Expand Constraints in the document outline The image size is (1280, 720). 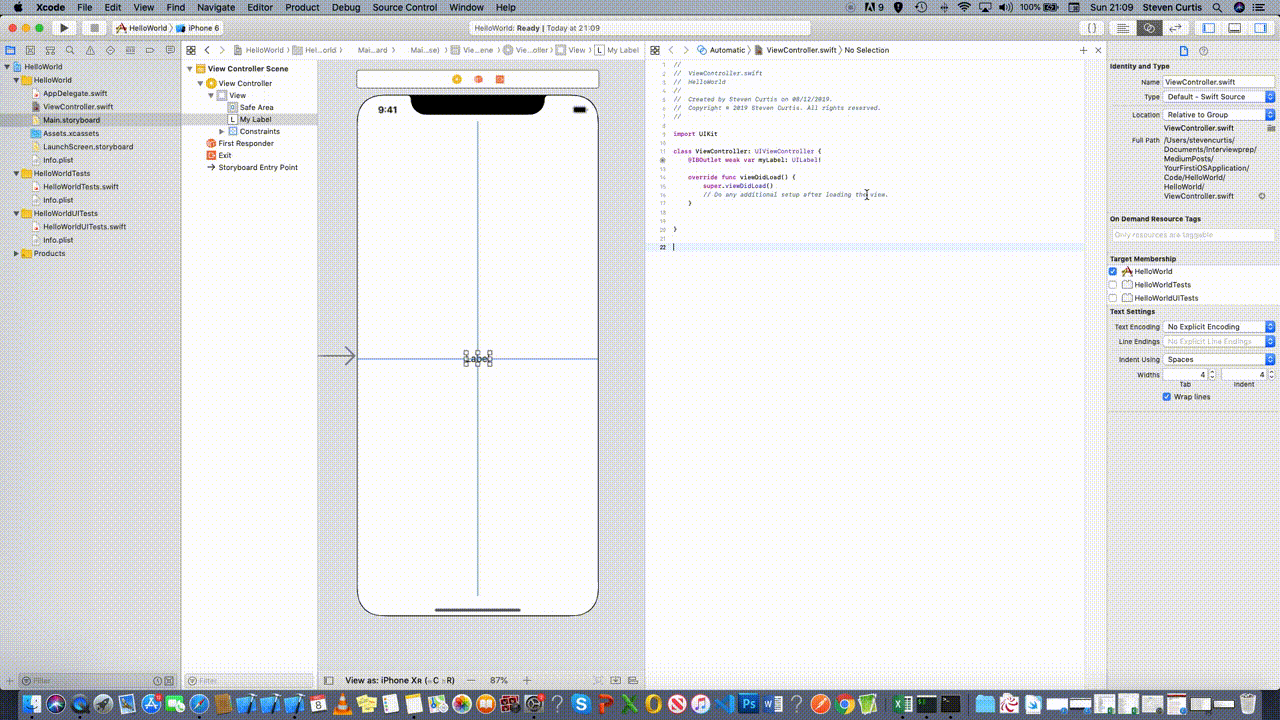(x=221, y=132)
